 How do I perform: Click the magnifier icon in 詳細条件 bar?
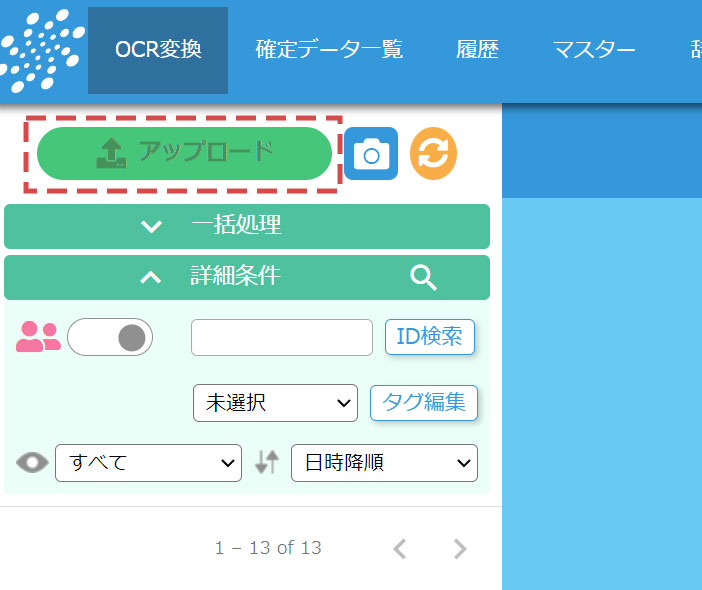[x=424, y=278]
